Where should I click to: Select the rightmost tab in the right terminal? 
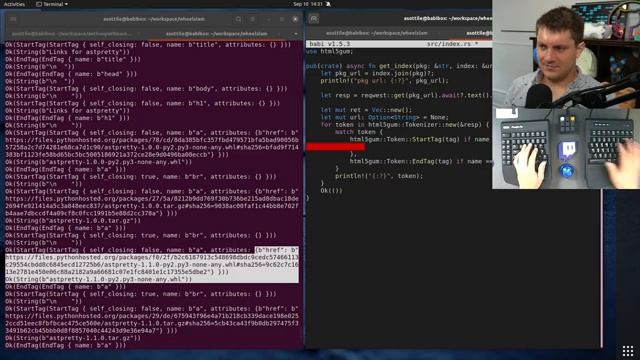(x=479, y=33)
